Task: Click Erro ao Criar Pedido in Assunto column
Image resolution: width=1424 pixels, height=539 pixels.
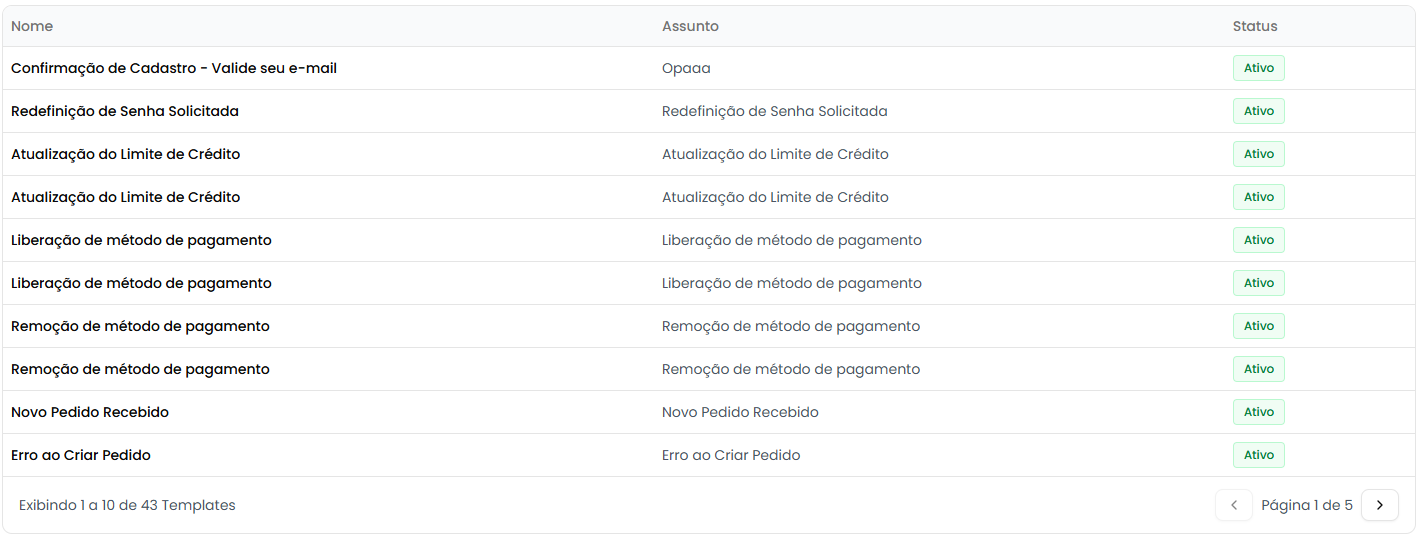Action: [x=731, y=455]
